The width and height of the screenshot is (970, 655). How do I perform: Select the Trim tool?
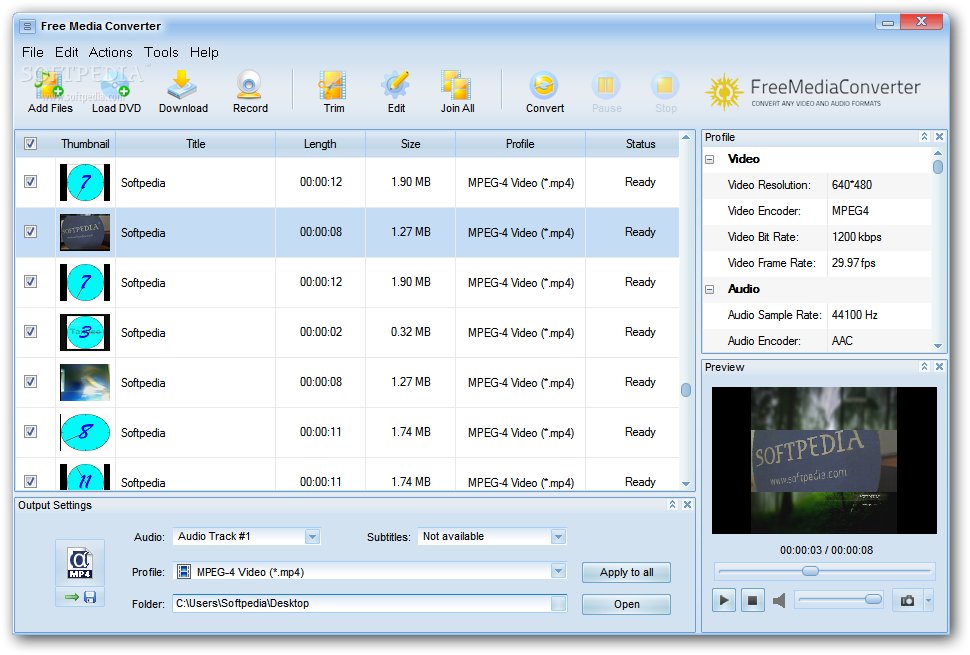click(333, 91)
